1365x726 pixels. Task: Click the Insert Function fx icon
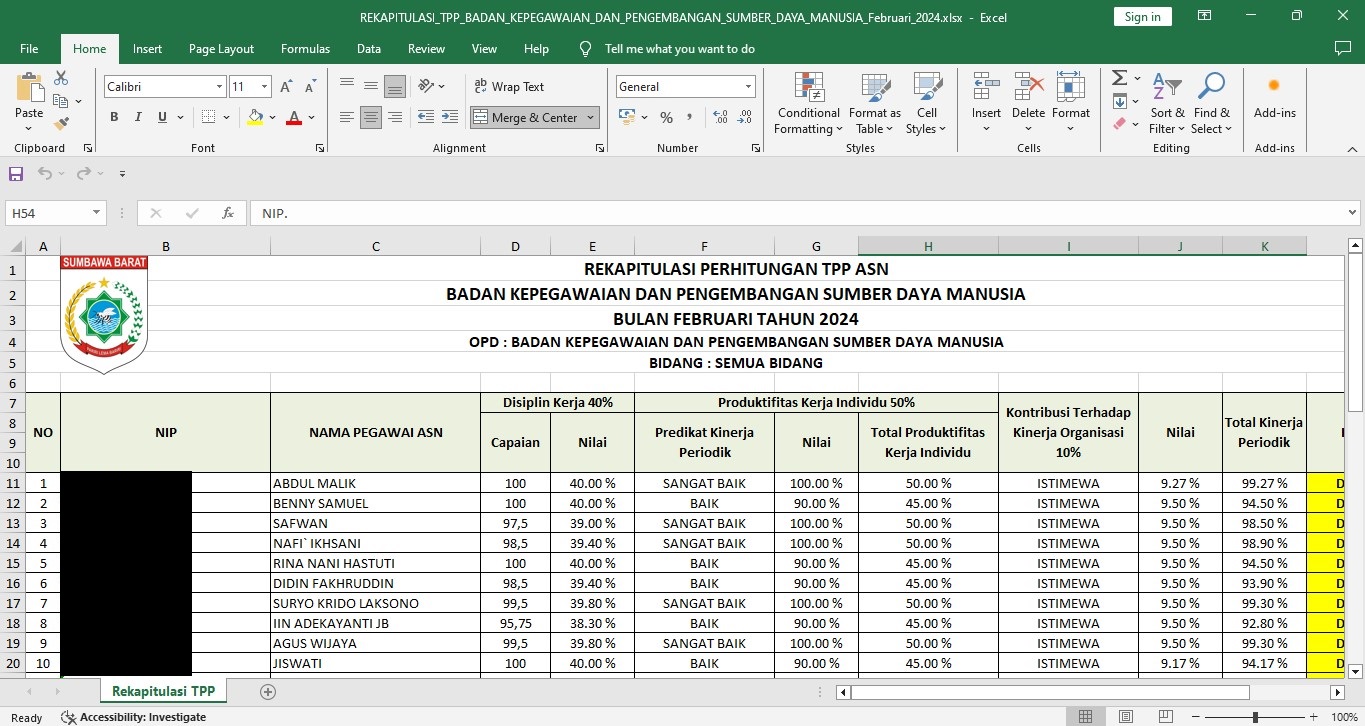pos(228,213)
